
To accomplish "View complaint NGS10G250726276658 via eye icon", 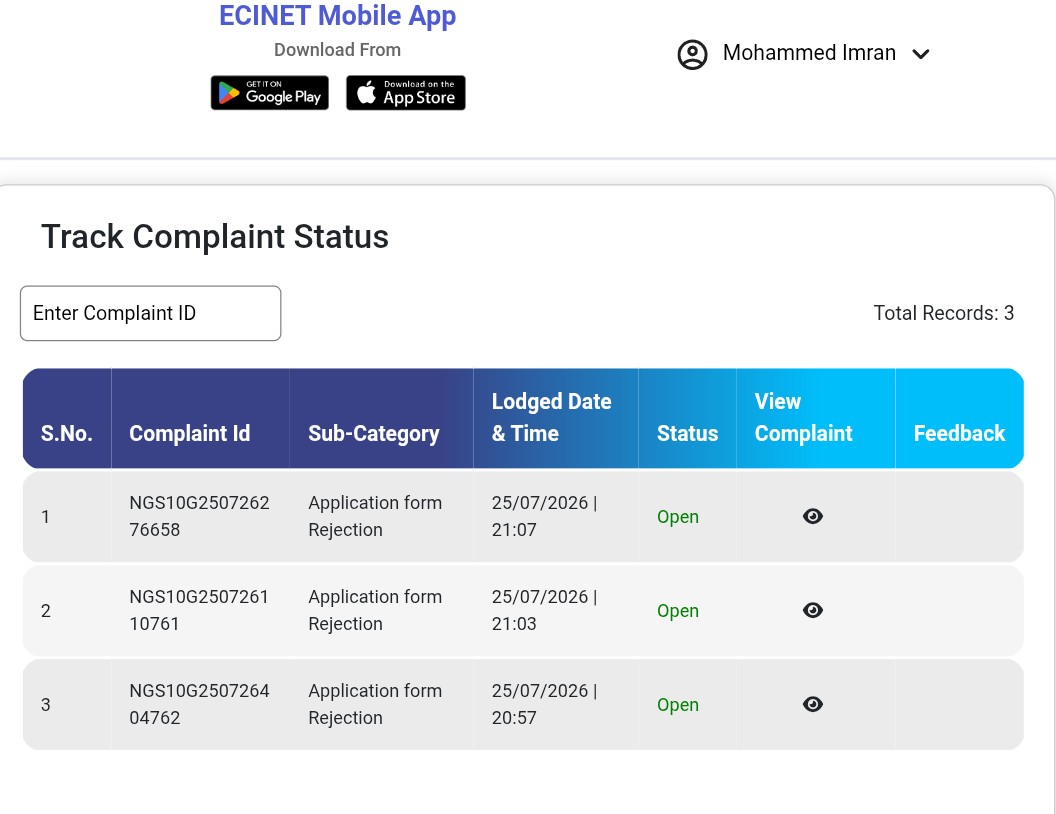I will click(813, 516).
